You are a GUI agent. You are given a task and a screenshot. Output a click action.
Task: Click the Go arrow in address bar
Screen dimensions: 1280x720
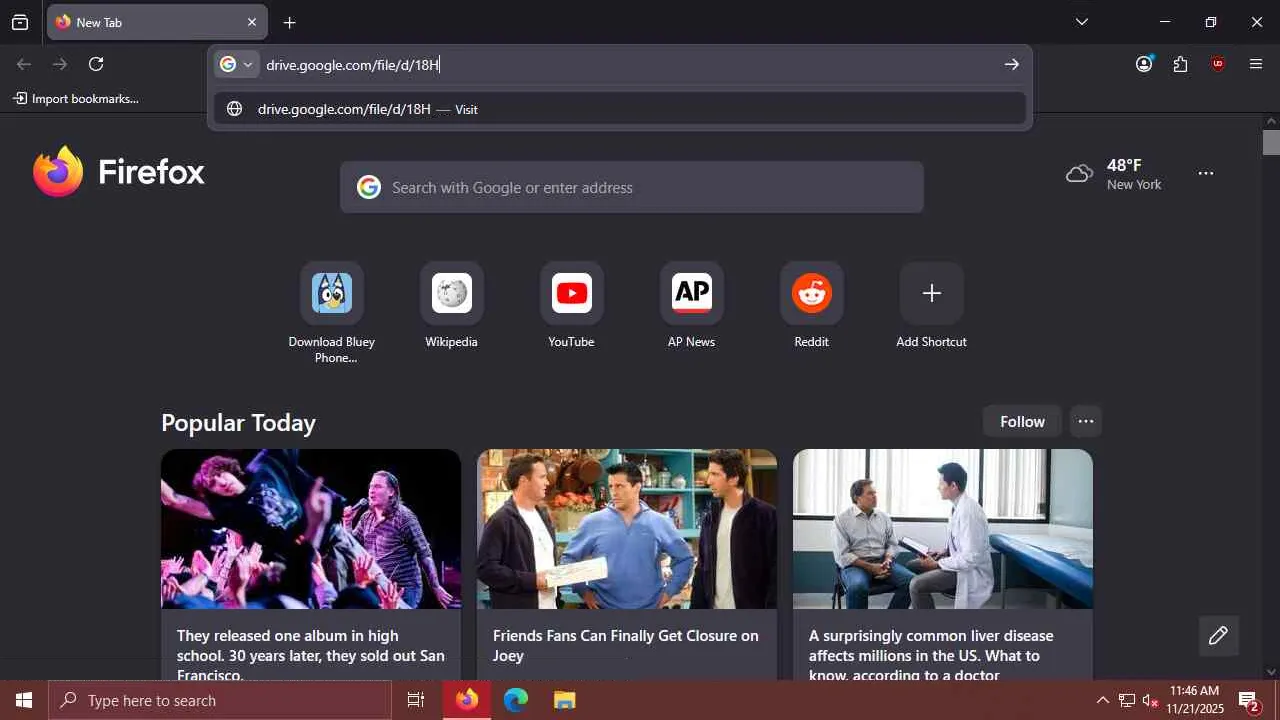(x=1012, y=65)
